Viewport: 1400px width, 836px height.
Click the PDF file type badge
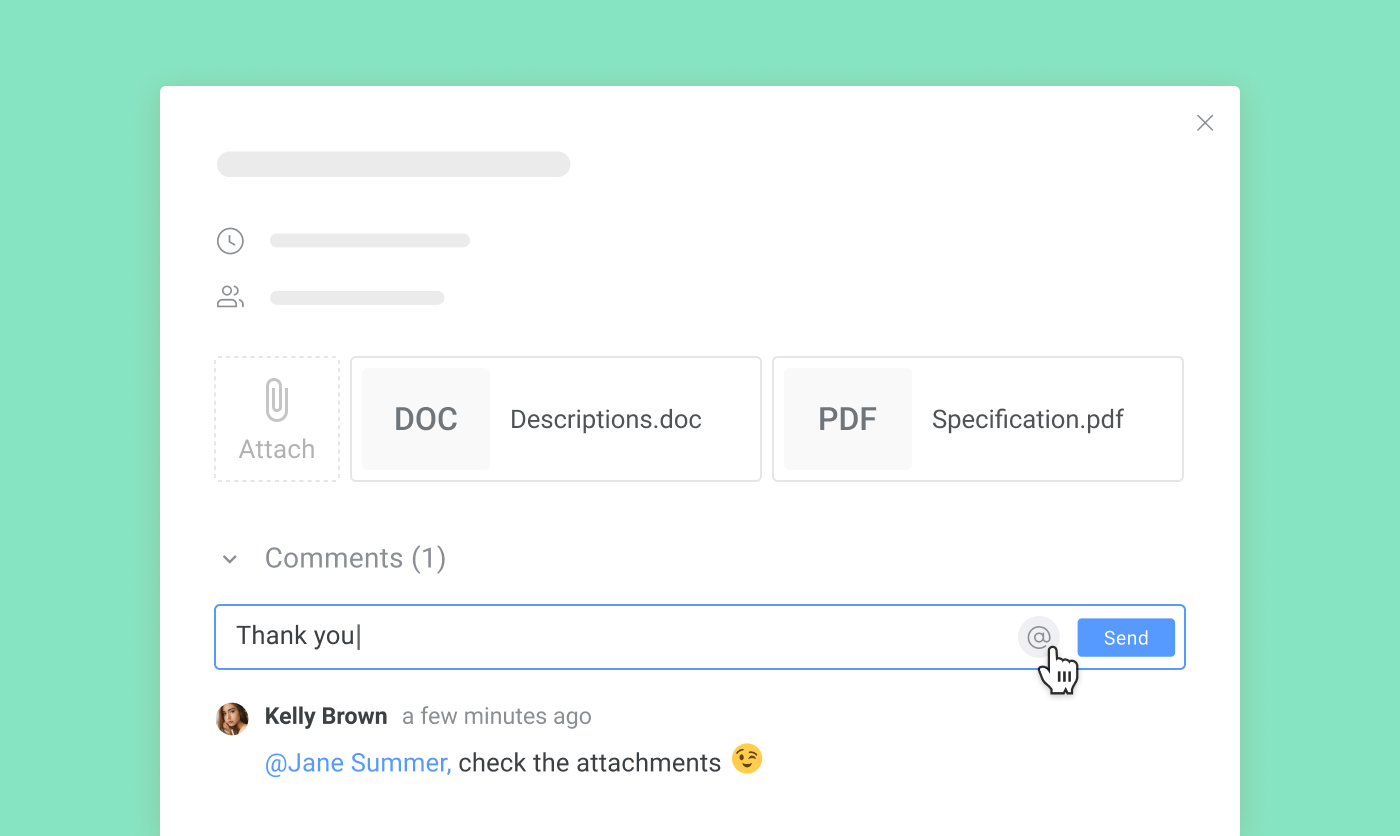coord(847,419)
